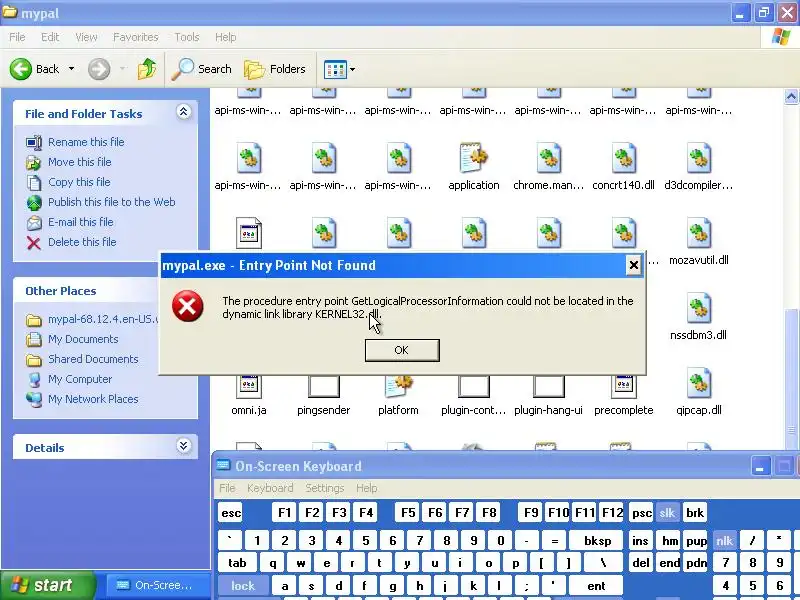
Task: Toggle the Folders pane button
Action: click(275, 69)
